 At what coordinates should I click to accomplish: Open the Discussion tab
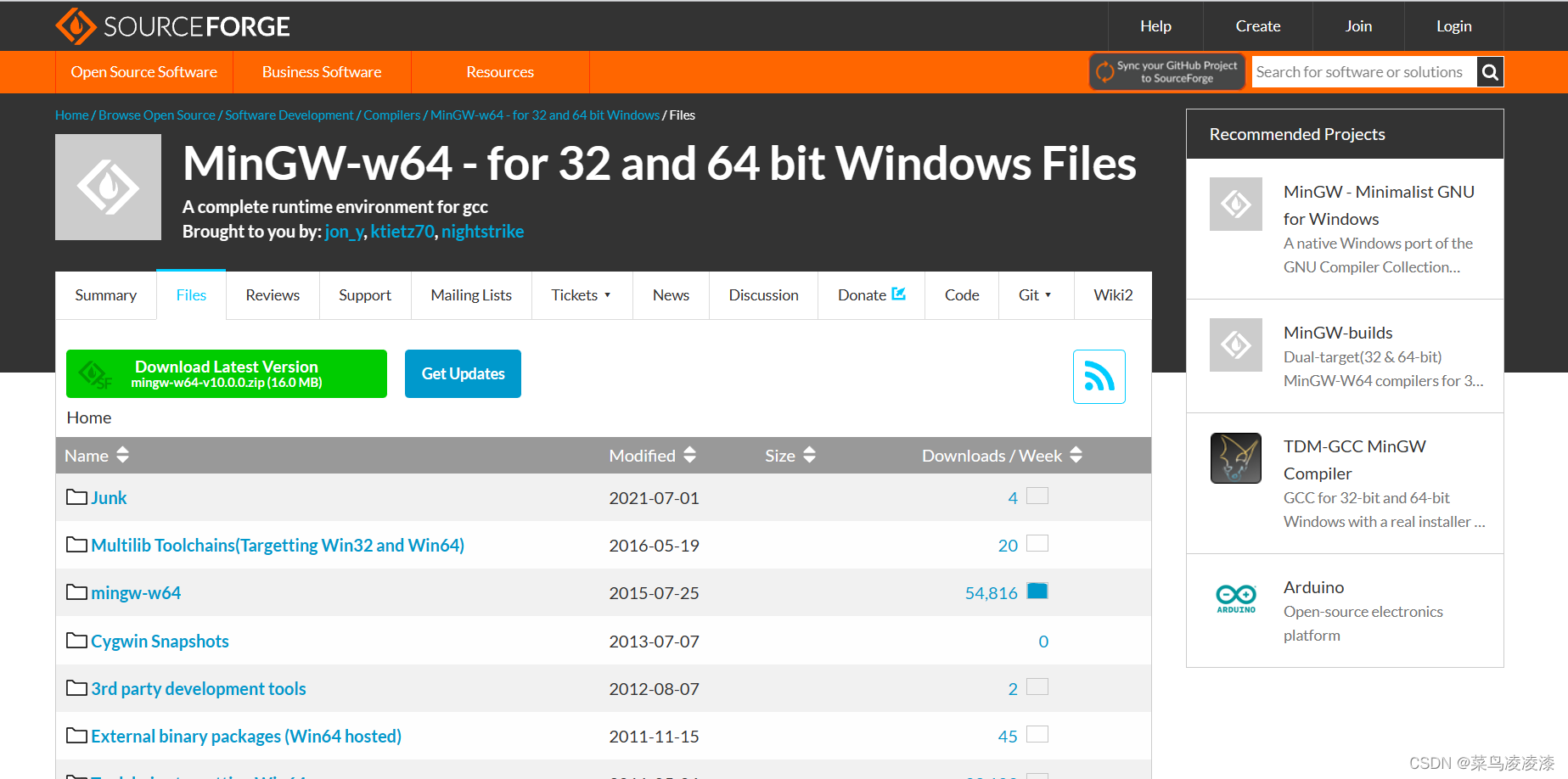click(x=763, y=295)
